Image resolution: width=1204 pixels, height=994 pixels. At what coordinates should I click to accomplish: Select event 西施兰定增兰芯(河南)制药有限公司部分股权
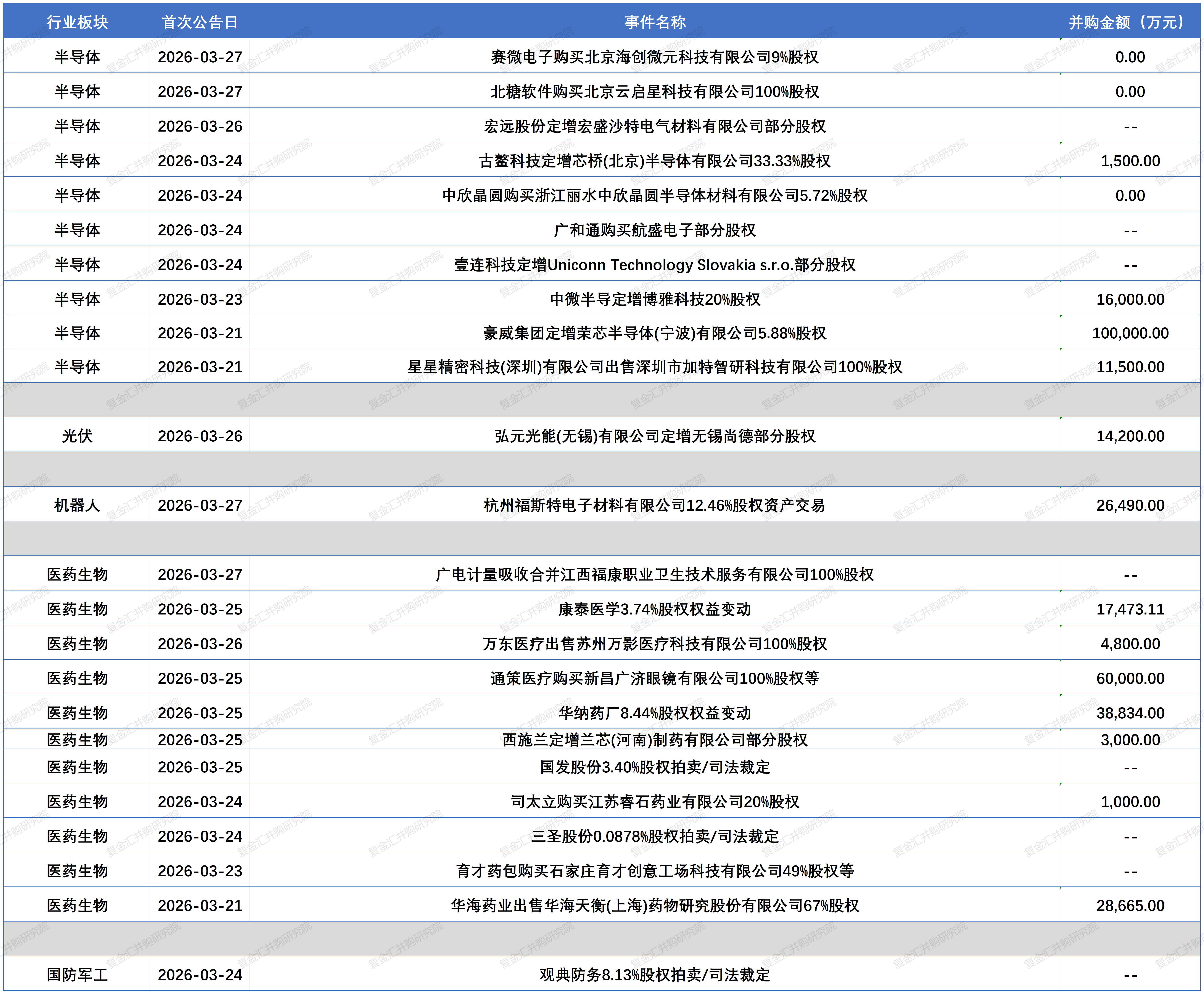(x=655, y=740)
